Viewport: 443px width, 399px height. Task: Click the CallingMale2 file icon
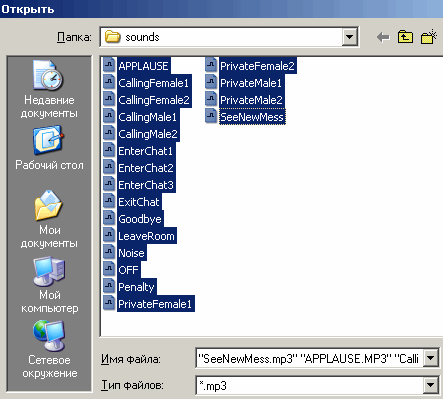coord(109,133)
